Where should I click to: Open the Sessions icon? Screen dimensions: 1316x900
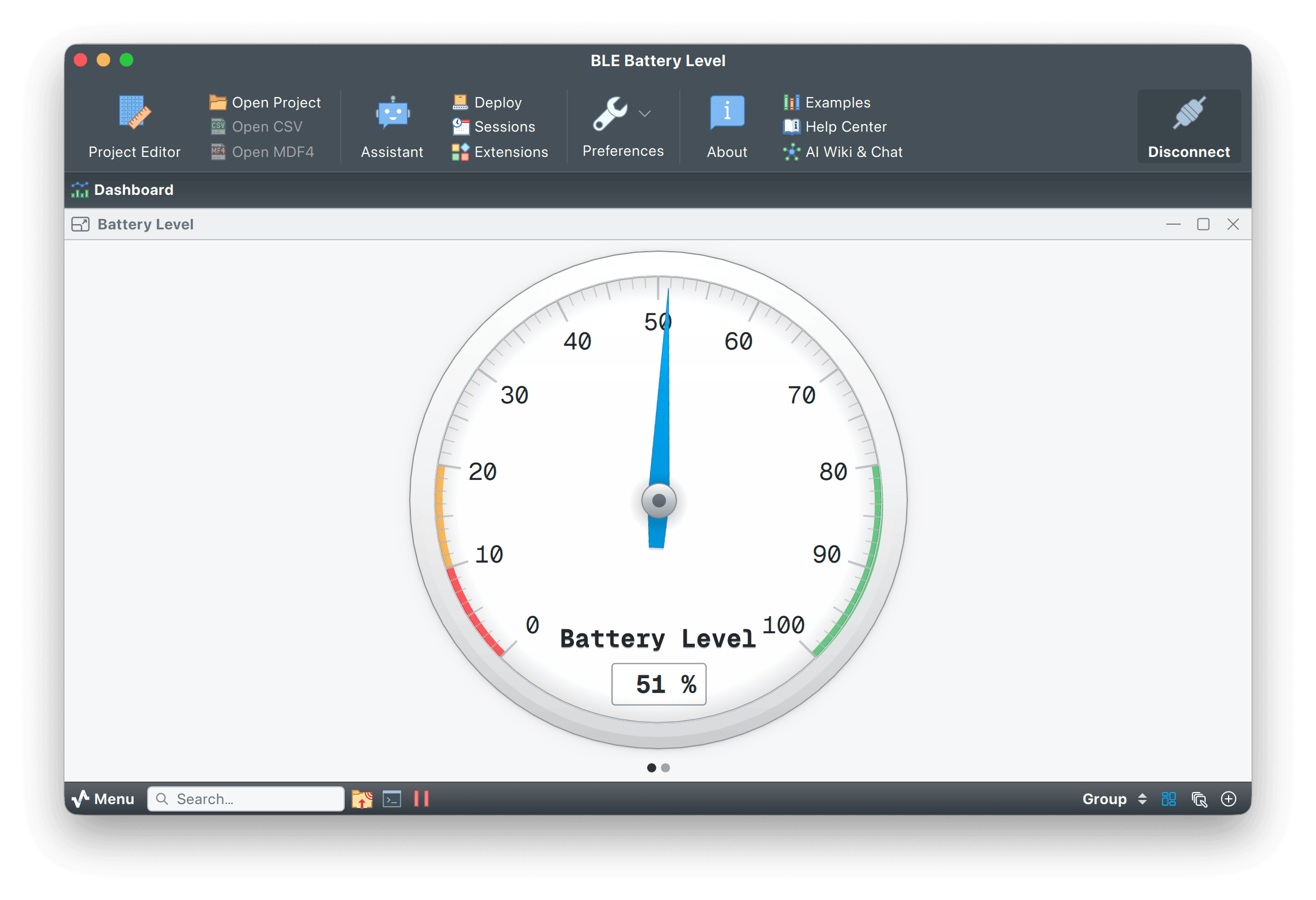point(460,126)
